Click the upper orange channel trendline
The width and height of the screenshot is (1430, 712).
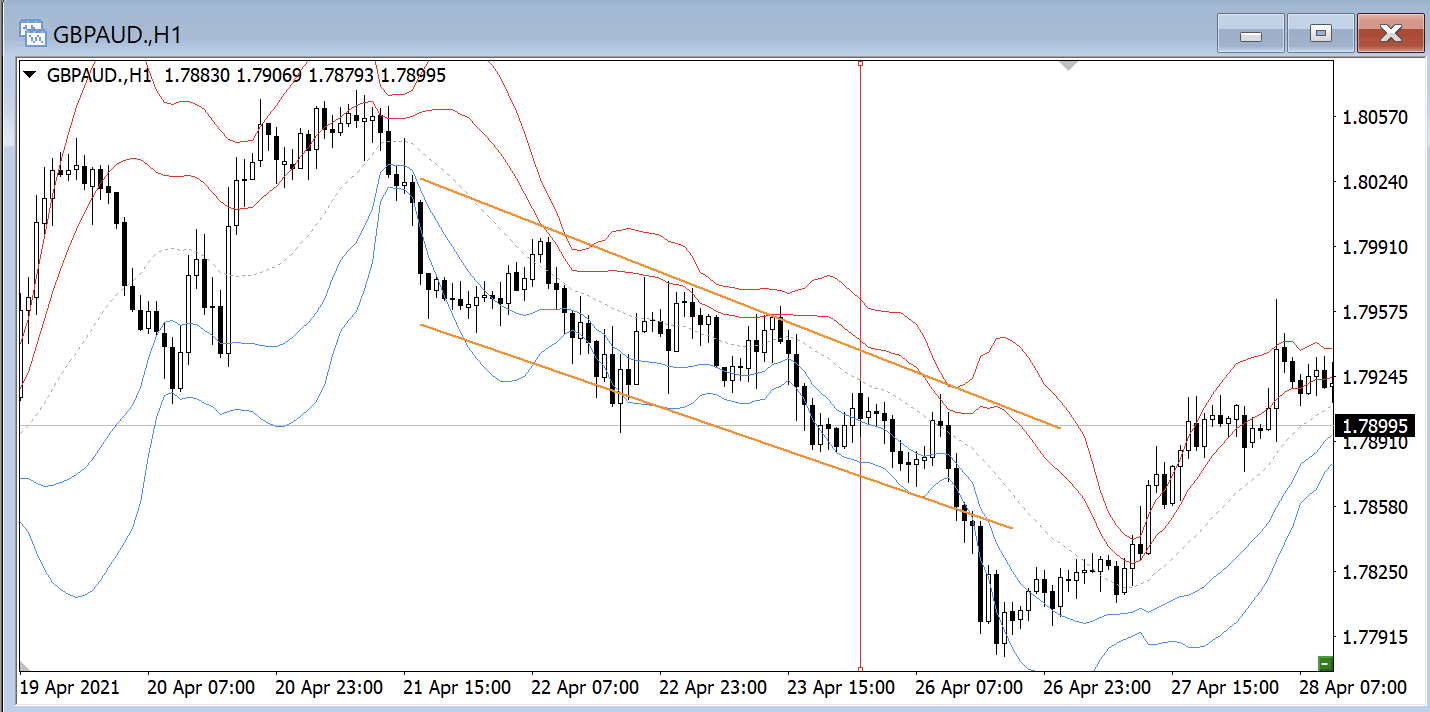pos(740,303)
